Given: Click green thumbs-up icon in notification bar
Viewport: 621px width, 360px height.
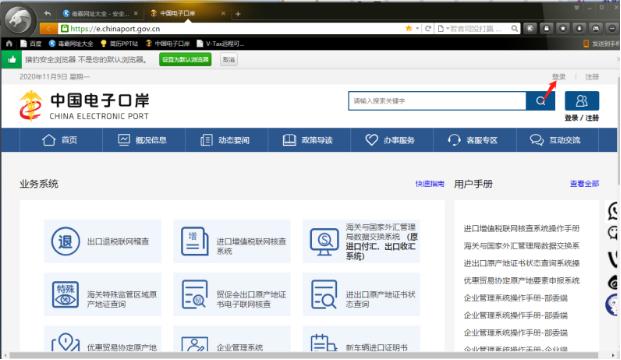Looking at the screenshot, I should [x=11, y=60].
